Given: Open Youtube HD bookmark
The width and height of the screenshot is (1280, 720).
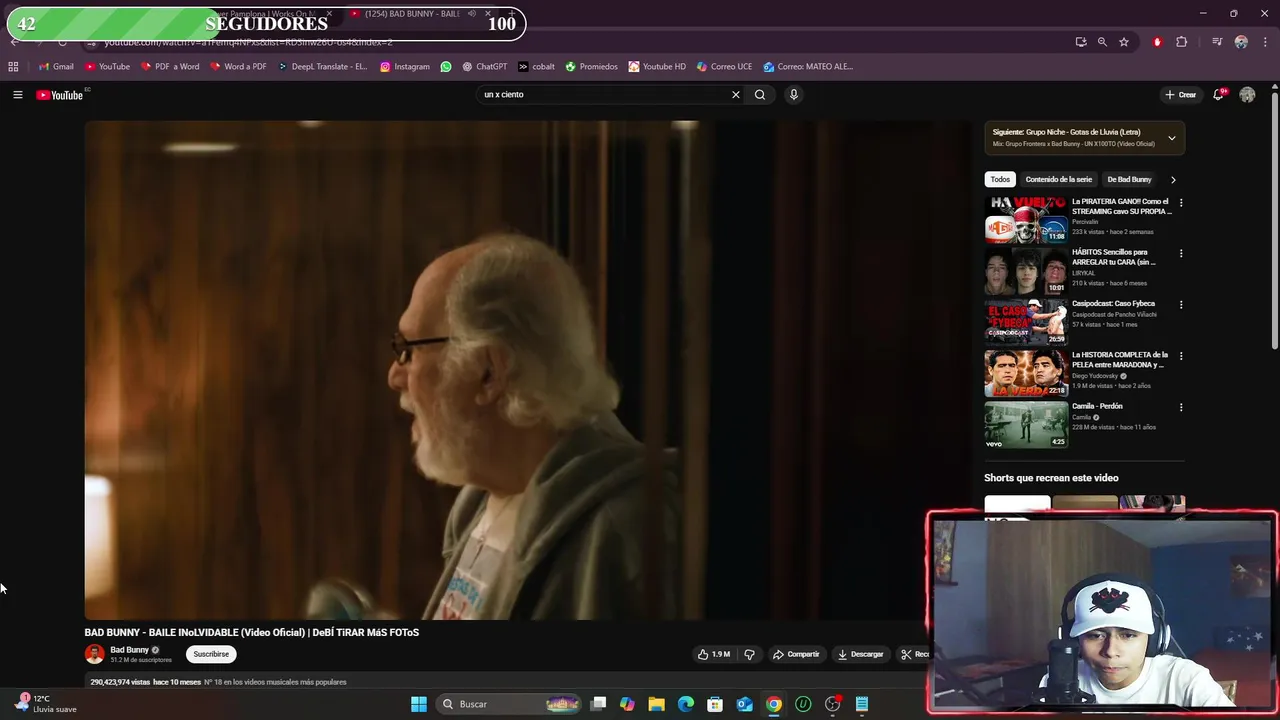Looking at the screenshot, I should 657,67.
